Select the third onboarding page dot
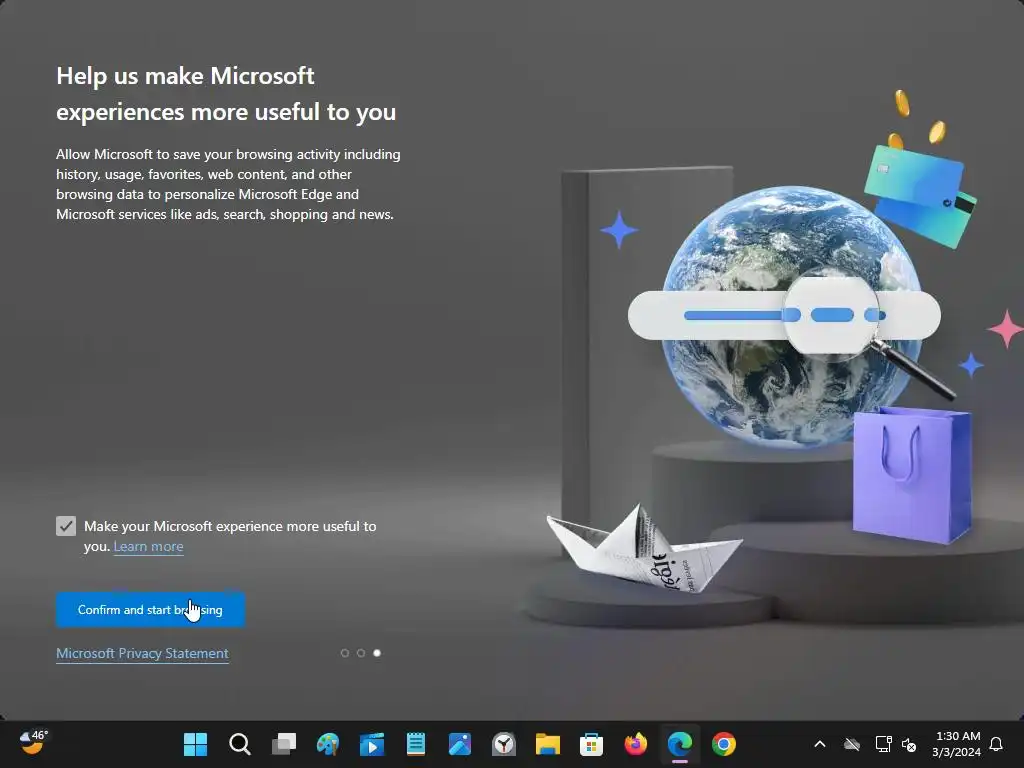This screenshot has width=1024, height=768. pos(377,653)
